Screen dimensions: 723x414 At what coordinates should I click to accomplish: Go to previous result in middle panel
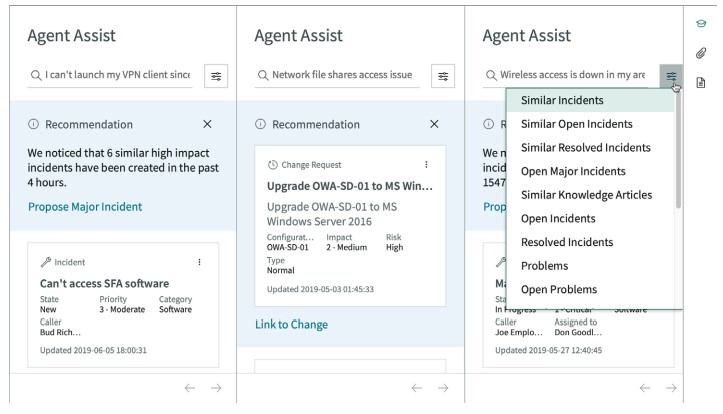416,388
